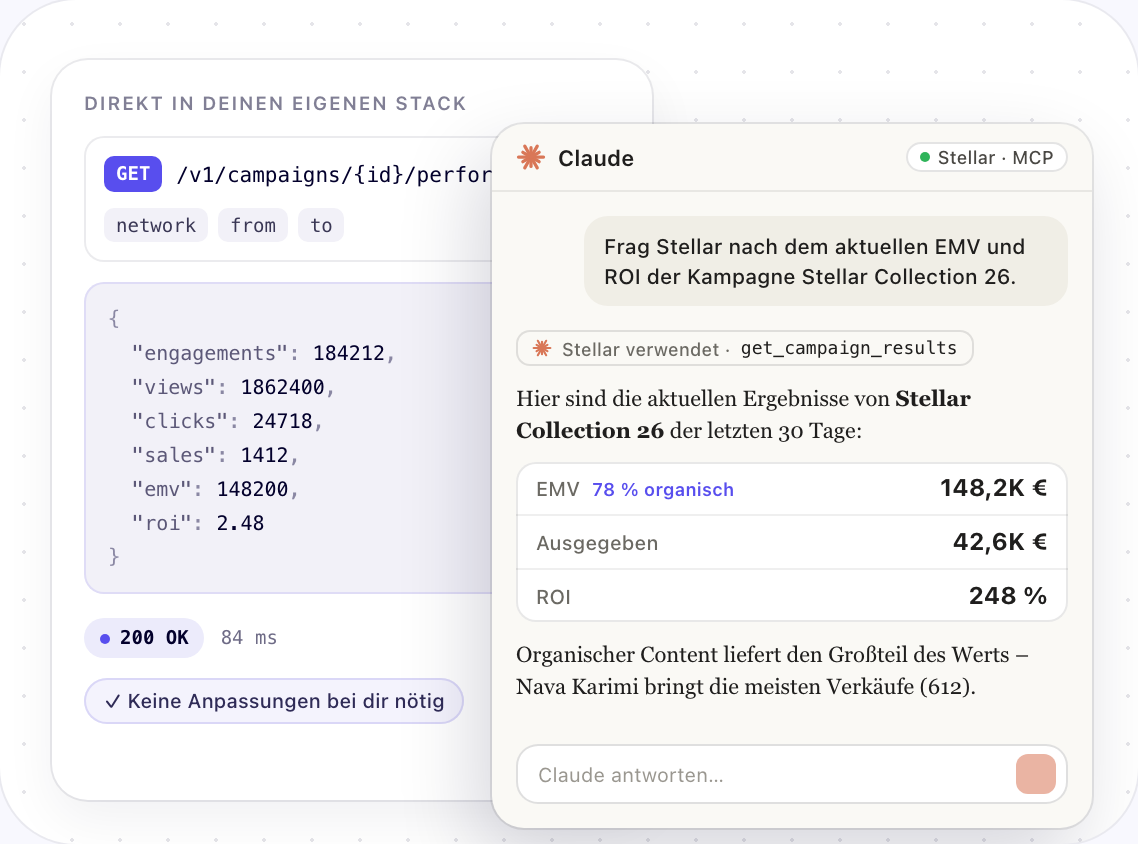This screenshot has height=844, width=1138.
Task: Select the network parameter chip
Action: (x=156, y=225)
